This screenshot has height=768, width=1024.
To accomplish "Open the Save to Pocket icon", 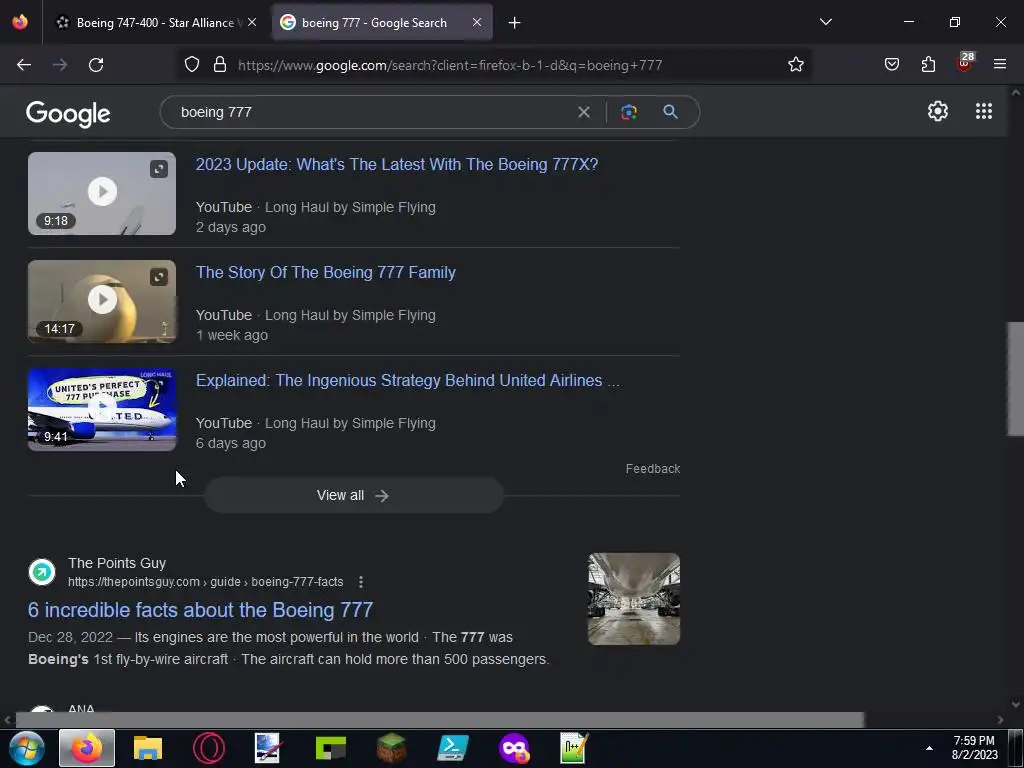I will [892, 64].
